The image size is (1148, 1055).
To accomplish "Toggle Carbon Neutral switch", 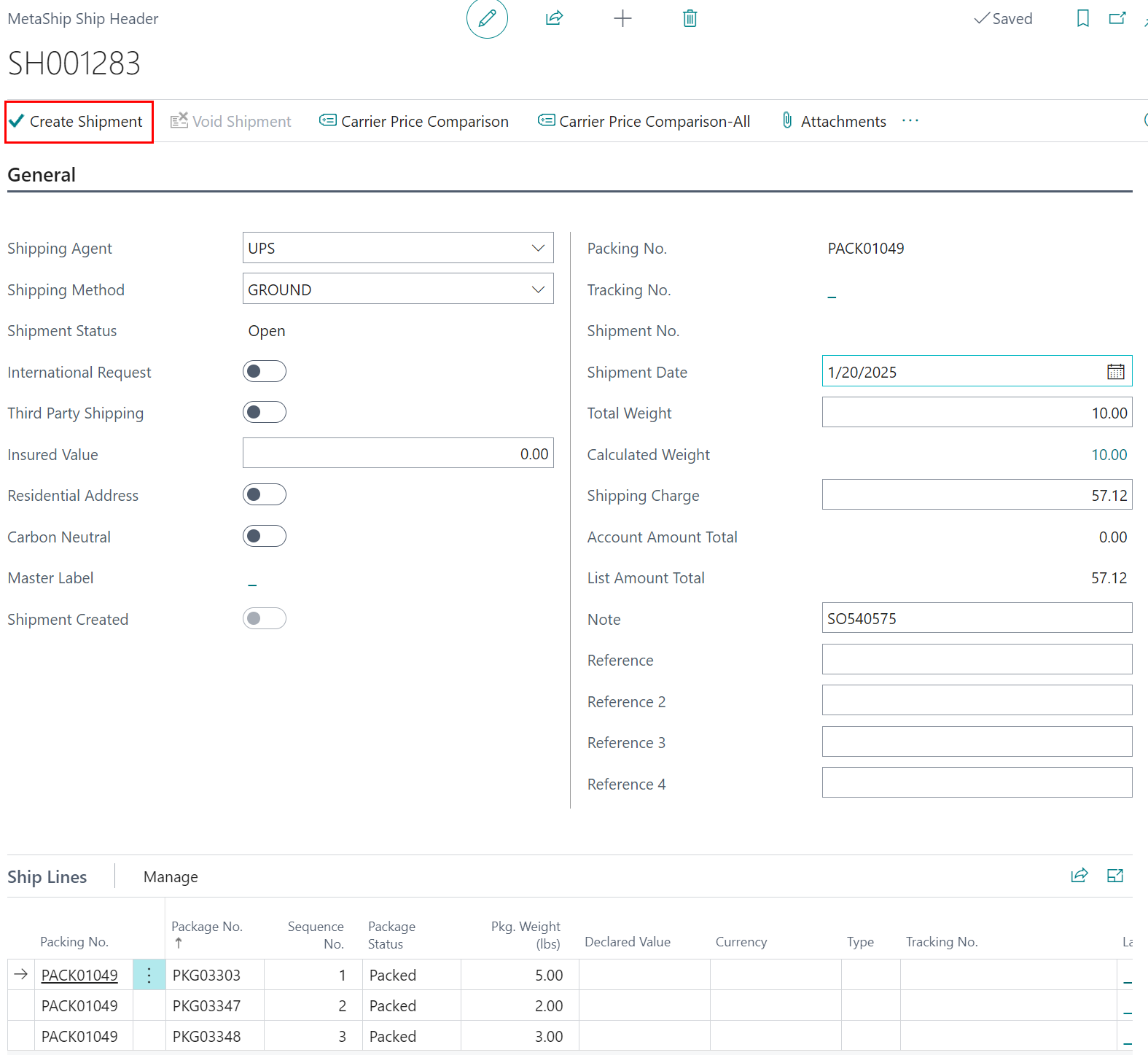I will 265,536.
